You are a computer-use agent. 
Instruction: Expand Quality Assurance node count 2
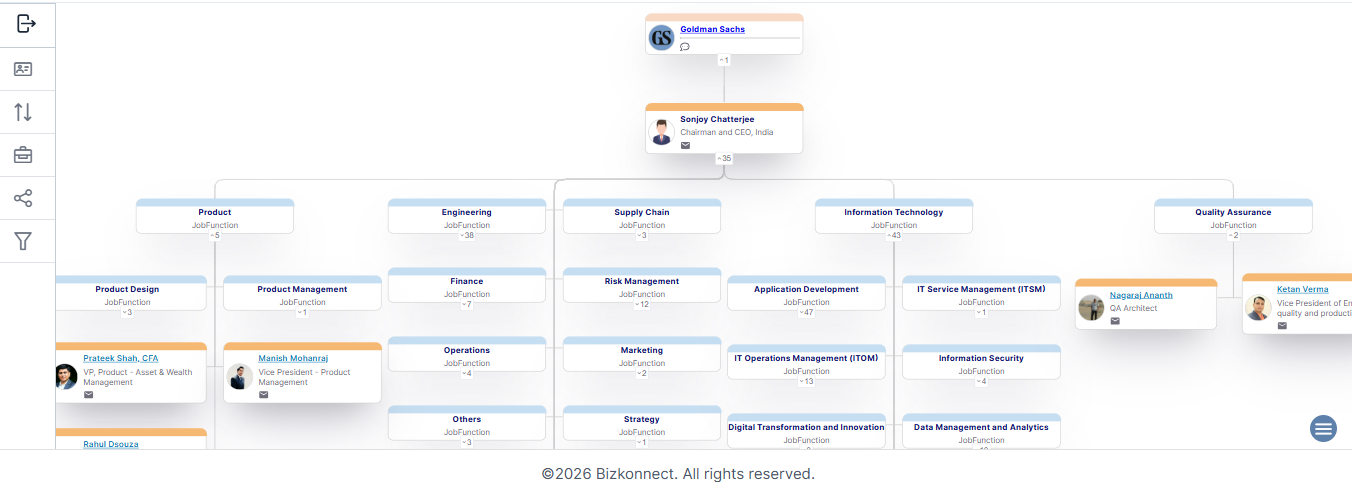point(1233,235)
